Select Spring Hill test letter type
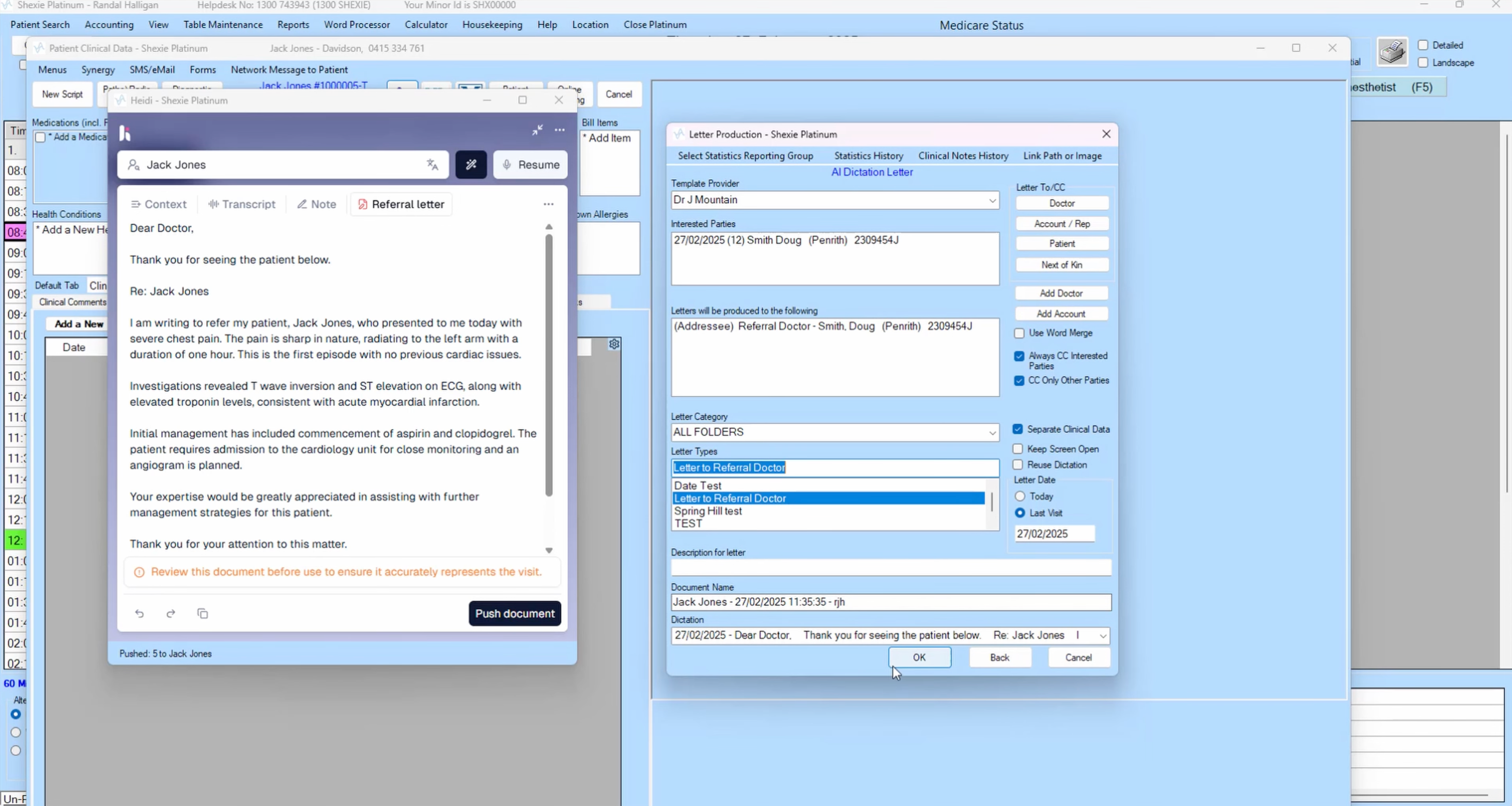The height and width of the screenshot is (806, 1512). pyautogui.click(x=828, y=510)
